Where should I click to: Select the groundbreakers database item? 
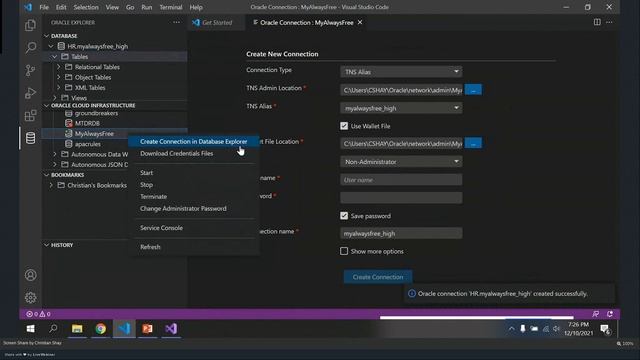click(96, 113)
